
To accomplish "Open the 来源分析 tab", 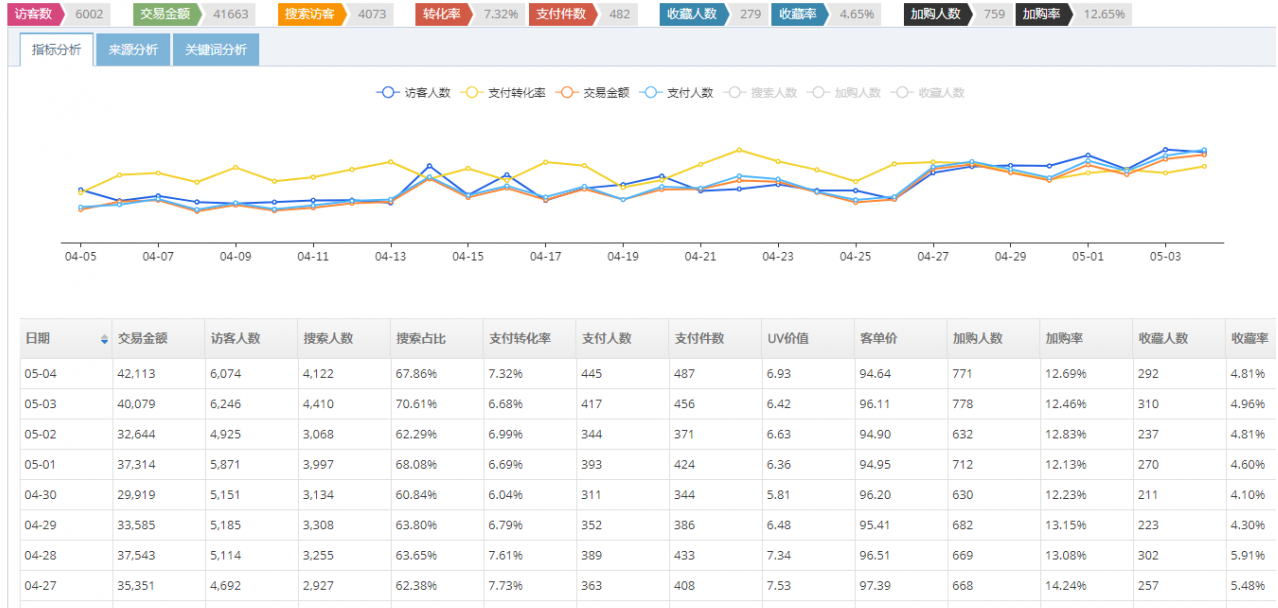I will pyautogui.click(x=133, y=50).
